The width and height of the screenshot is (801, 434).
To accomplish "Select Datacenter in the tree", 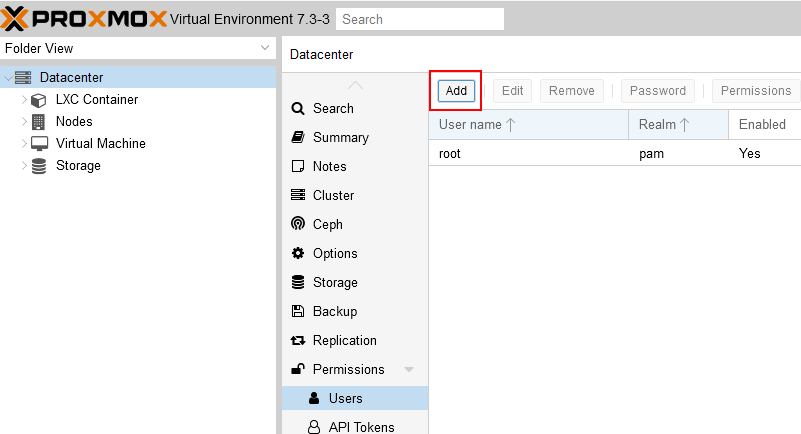I will (x=138, y=78).
